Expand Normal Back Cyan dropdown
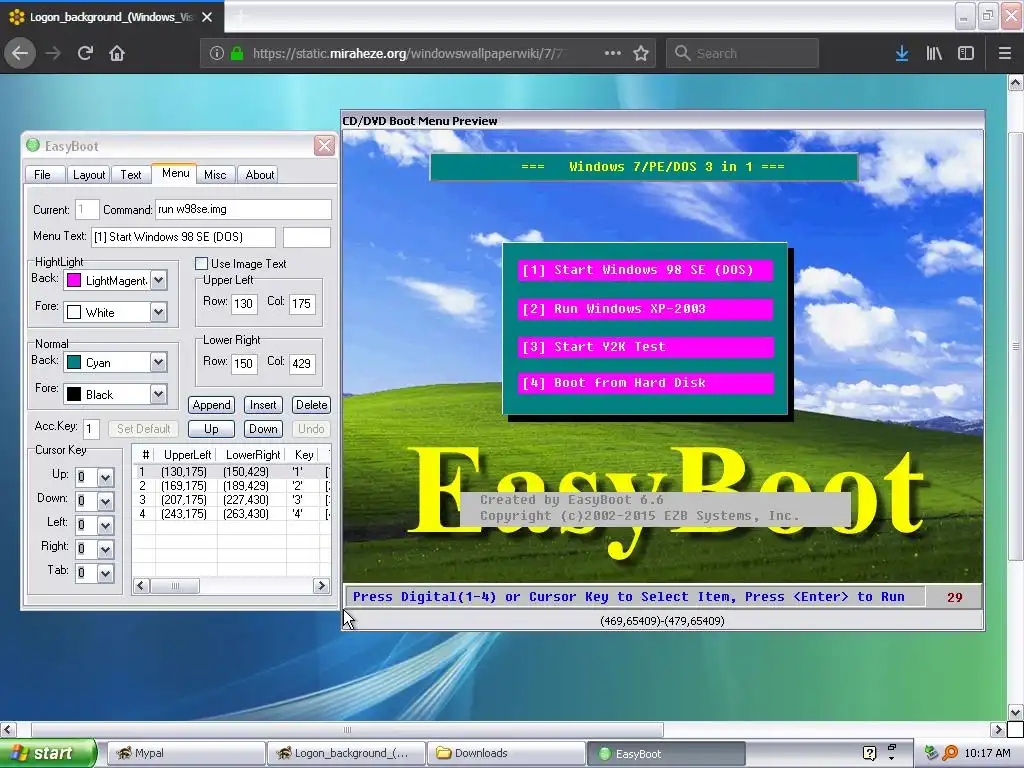 (158, 362)
